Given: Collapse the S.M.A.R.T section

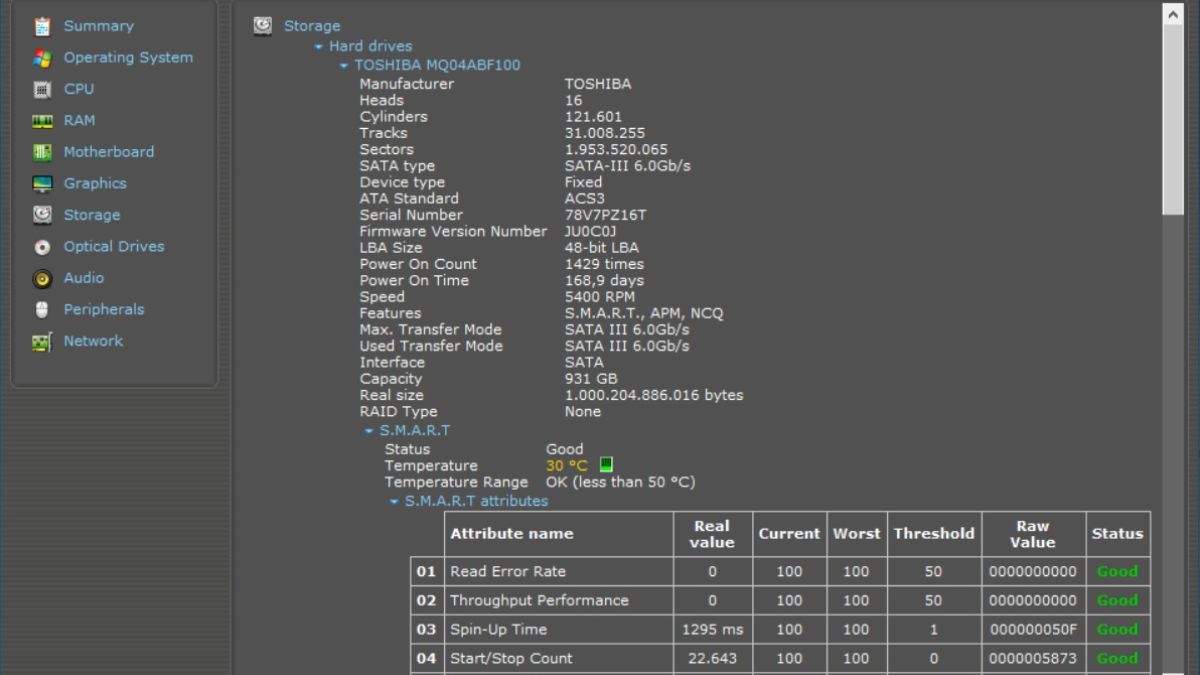Looking at the screenshot, I should (x=369, y=431).
